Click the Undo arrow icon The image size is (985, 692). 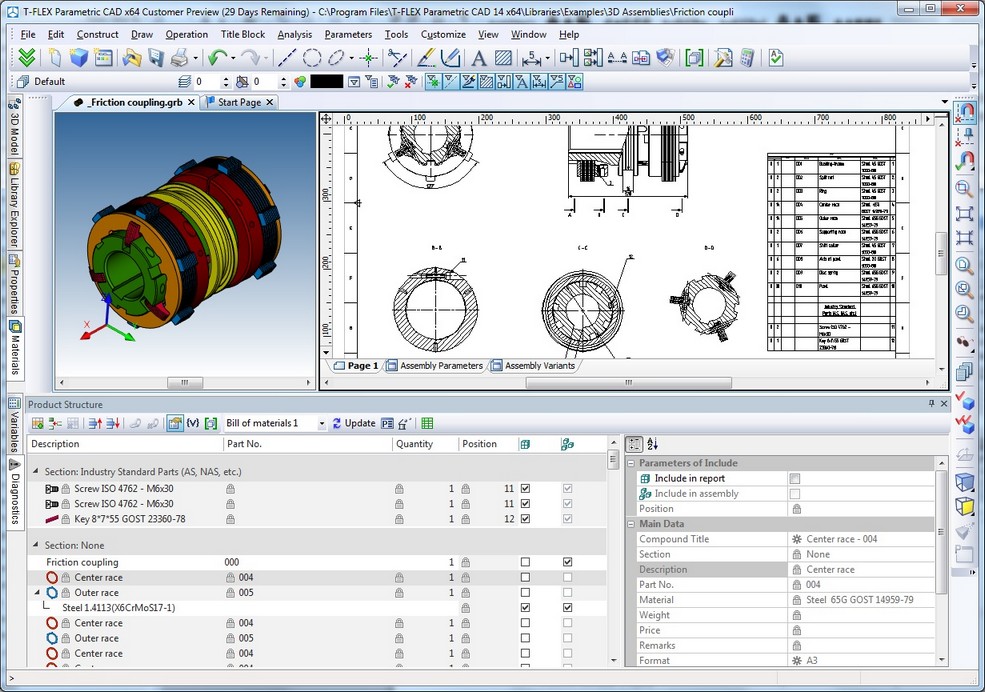[217, 58]
